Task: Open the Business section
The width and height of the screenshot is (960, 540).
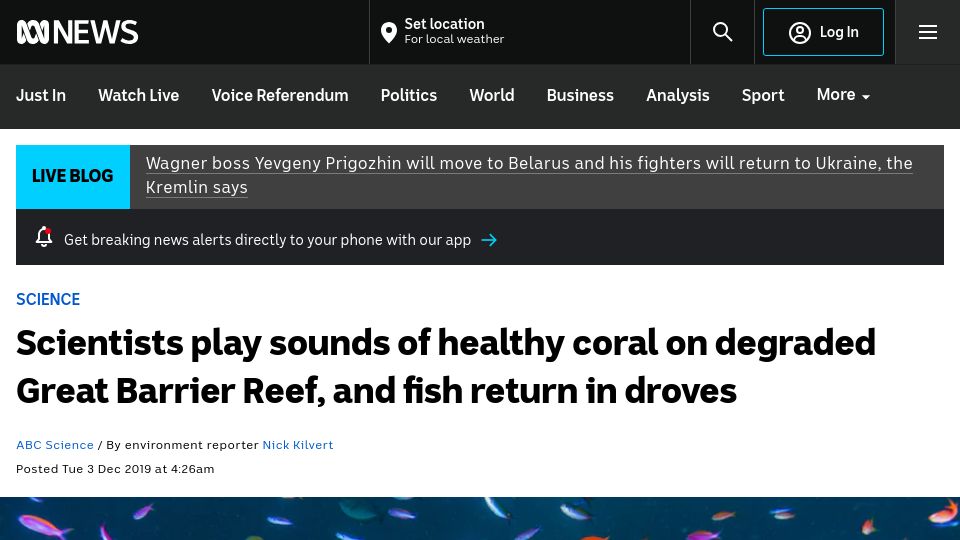Action: (580, 96)
